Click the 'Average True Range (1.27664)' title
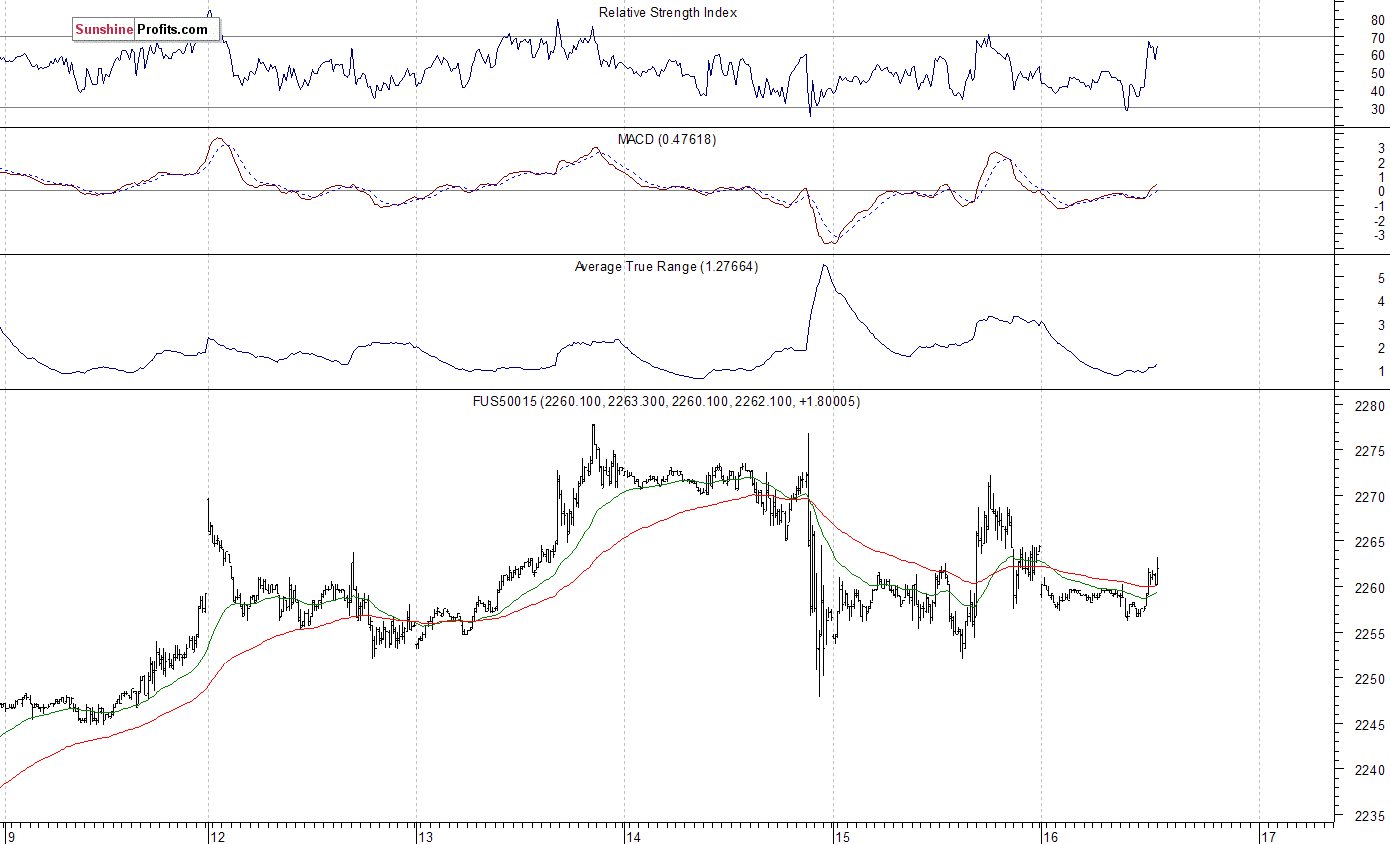This screenshot has height=844, width=1390. pos(666,266)
